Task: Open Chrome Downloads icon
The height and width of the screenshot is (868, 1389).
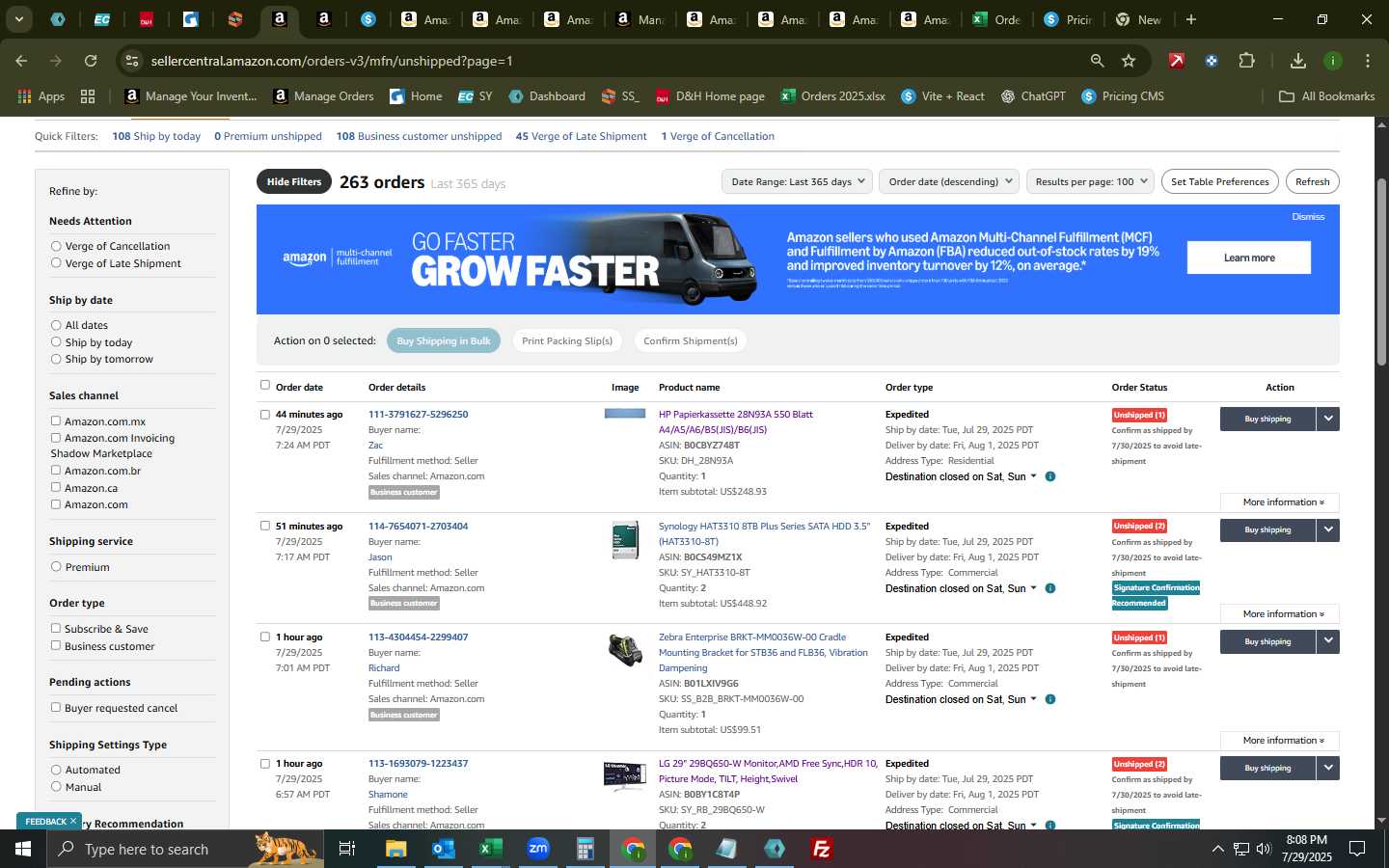Action: pyautogui.click(x=1298, y=61)
